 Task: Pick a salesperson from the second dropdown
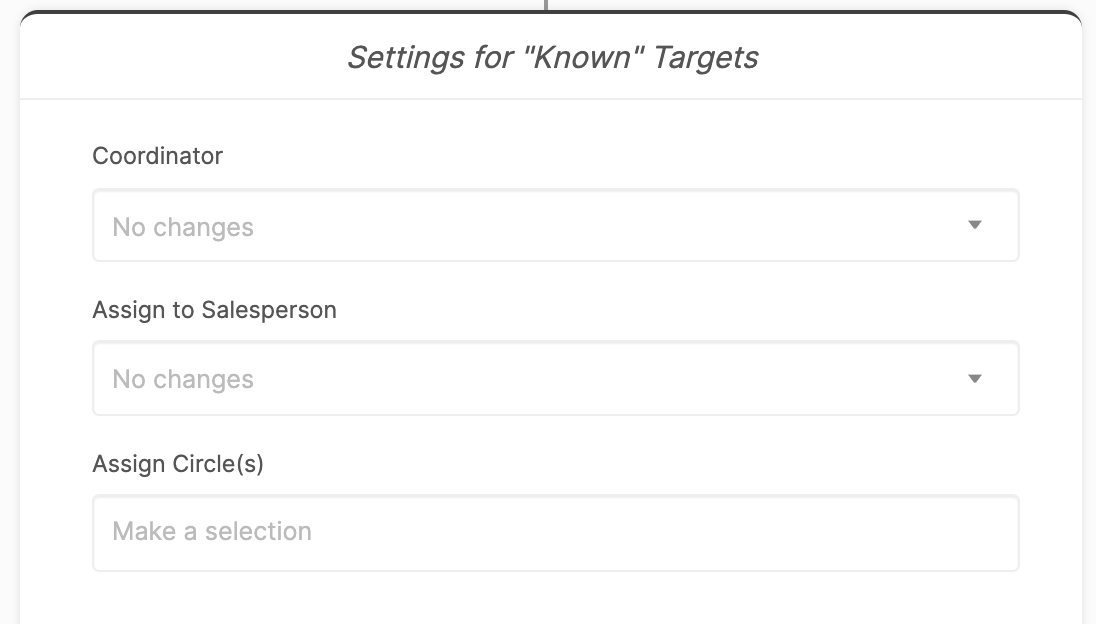(x=556, y=378)
